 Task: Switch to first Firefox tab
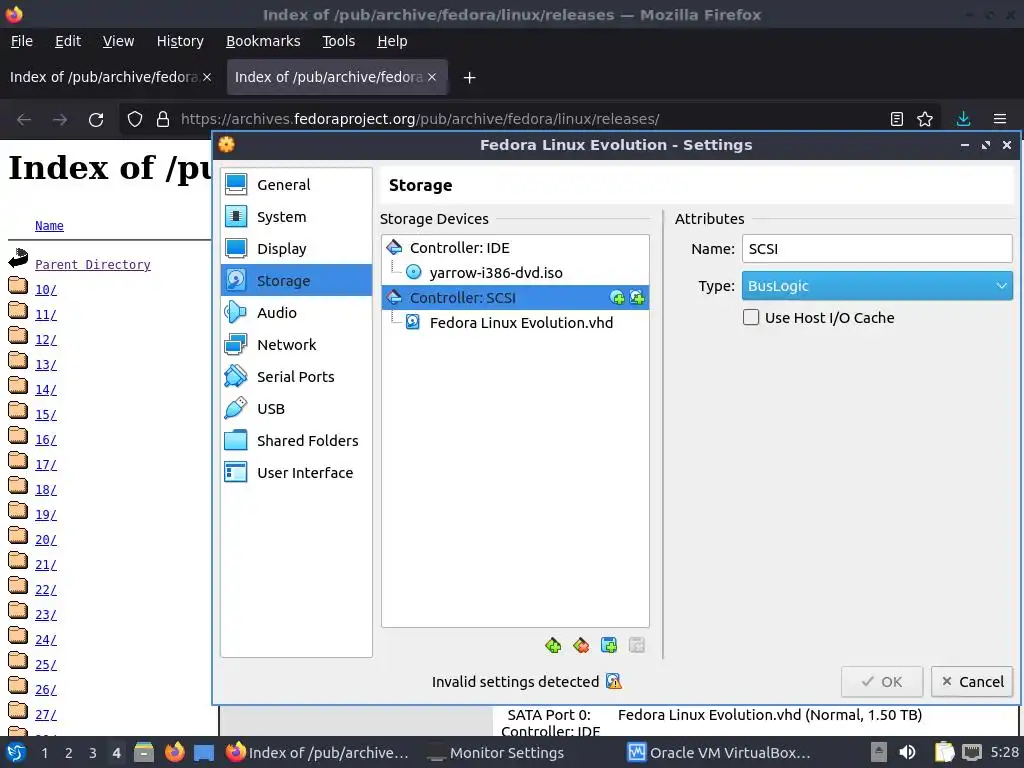pyautogui.click(x=103, y=77)
